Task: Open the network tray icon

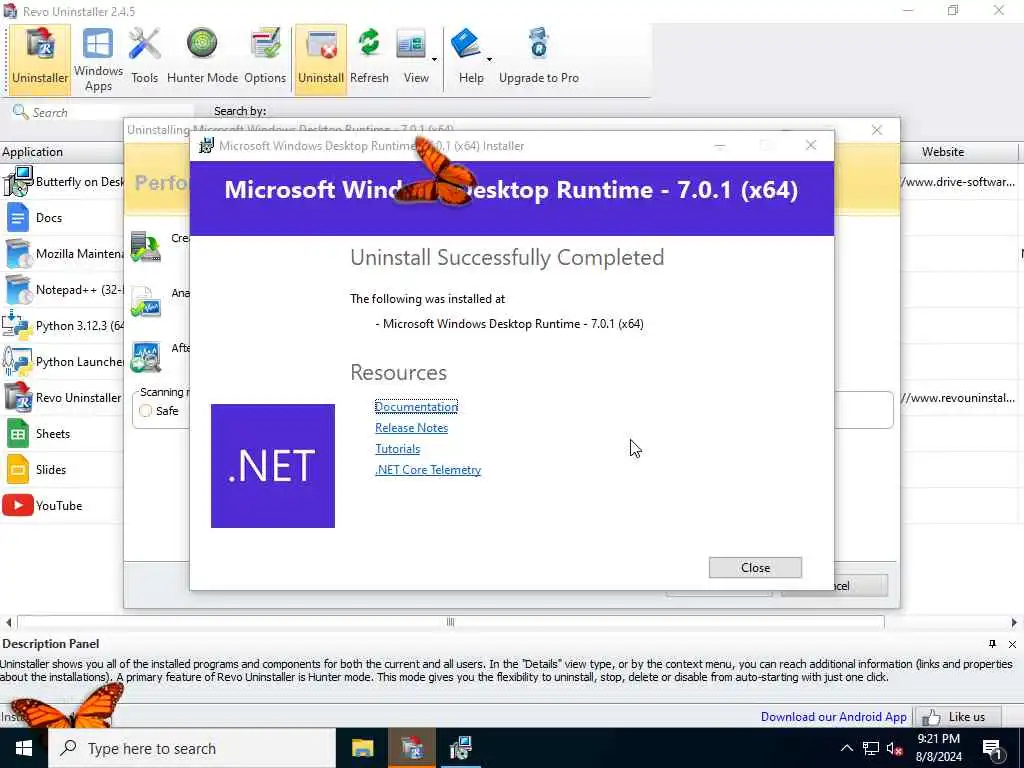Action: (x=870, y=748)
